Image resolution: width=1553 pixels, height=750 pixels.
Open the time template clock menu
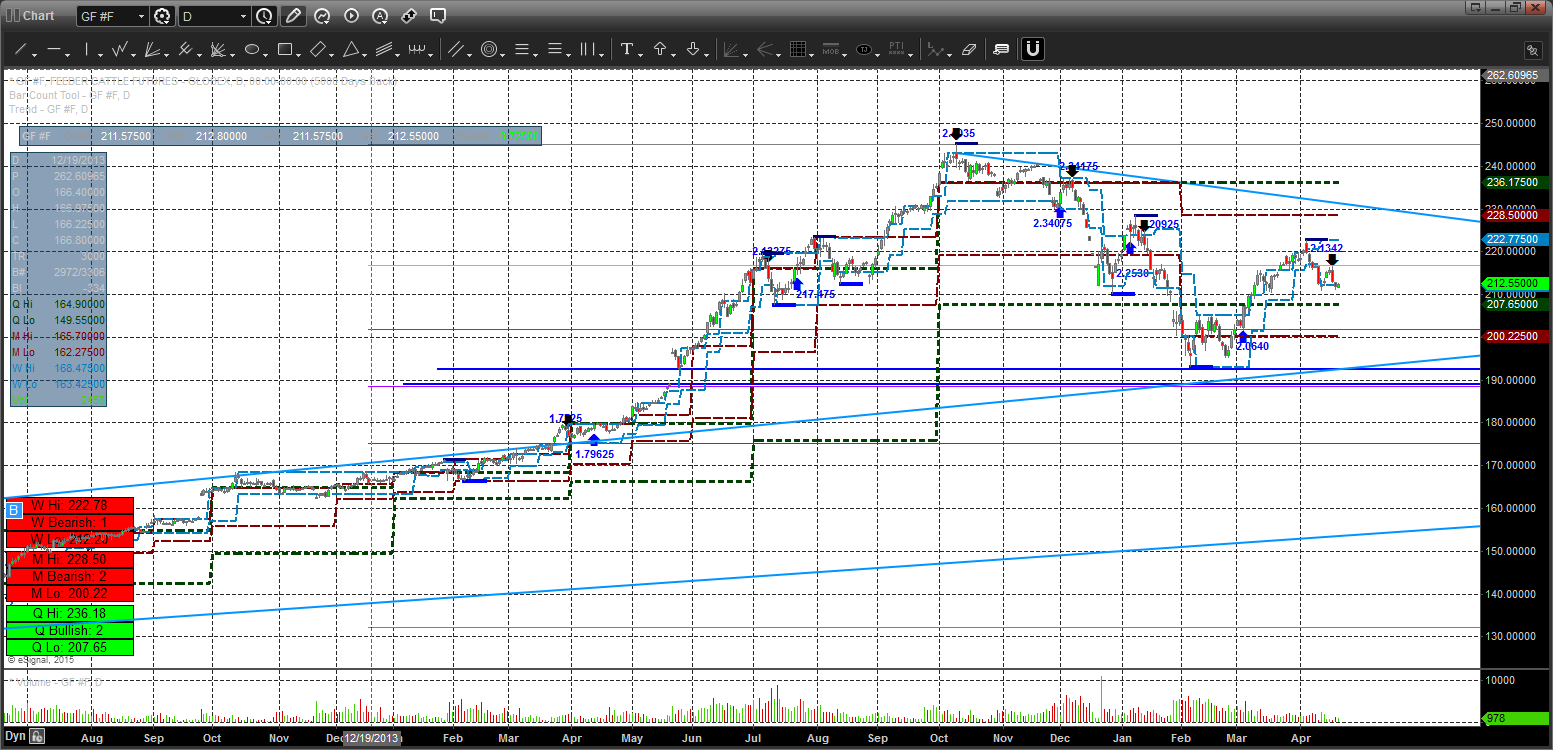coord(264,16)
